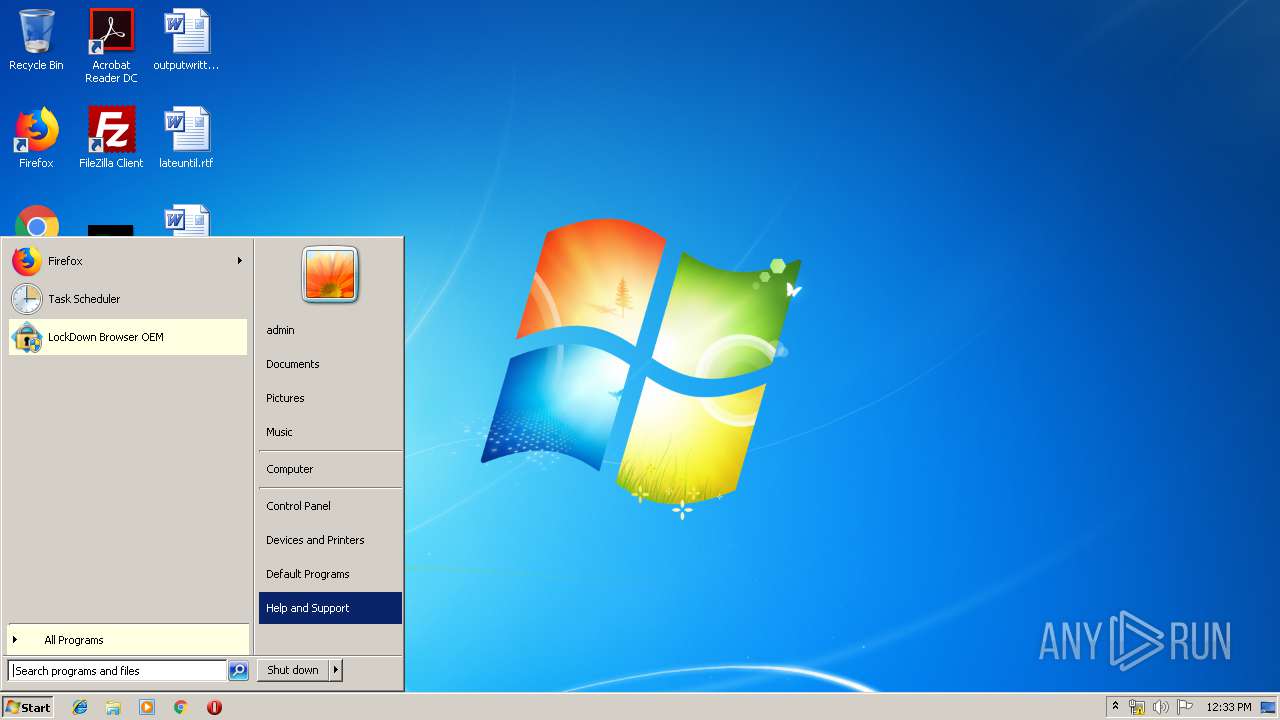1280x720 pixels.
Task: Open Pictures from the Start menu
Action: [330, 398]
